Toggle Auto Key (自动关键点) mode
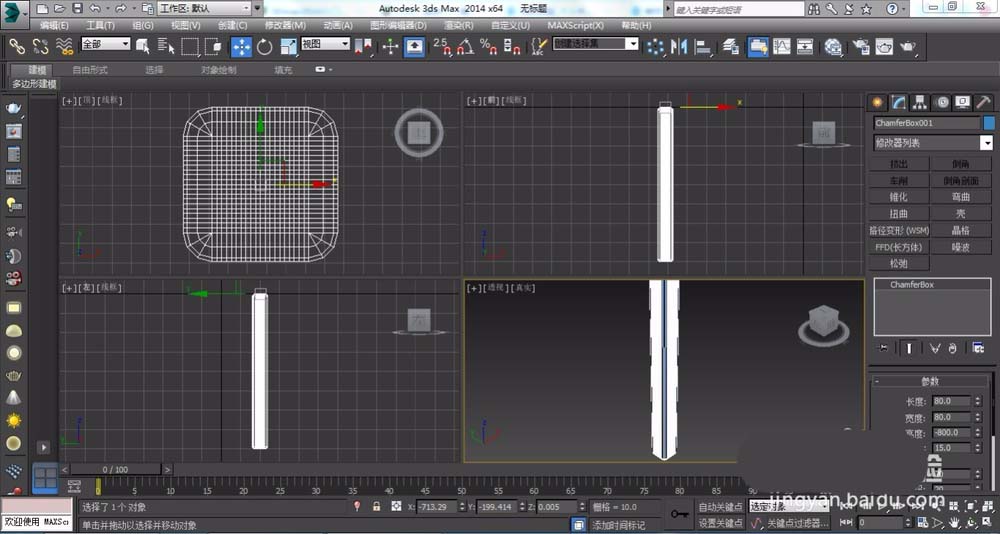The width and height of the screenshot is (1000, 534). pyautogui.click(x=720, y=507)
